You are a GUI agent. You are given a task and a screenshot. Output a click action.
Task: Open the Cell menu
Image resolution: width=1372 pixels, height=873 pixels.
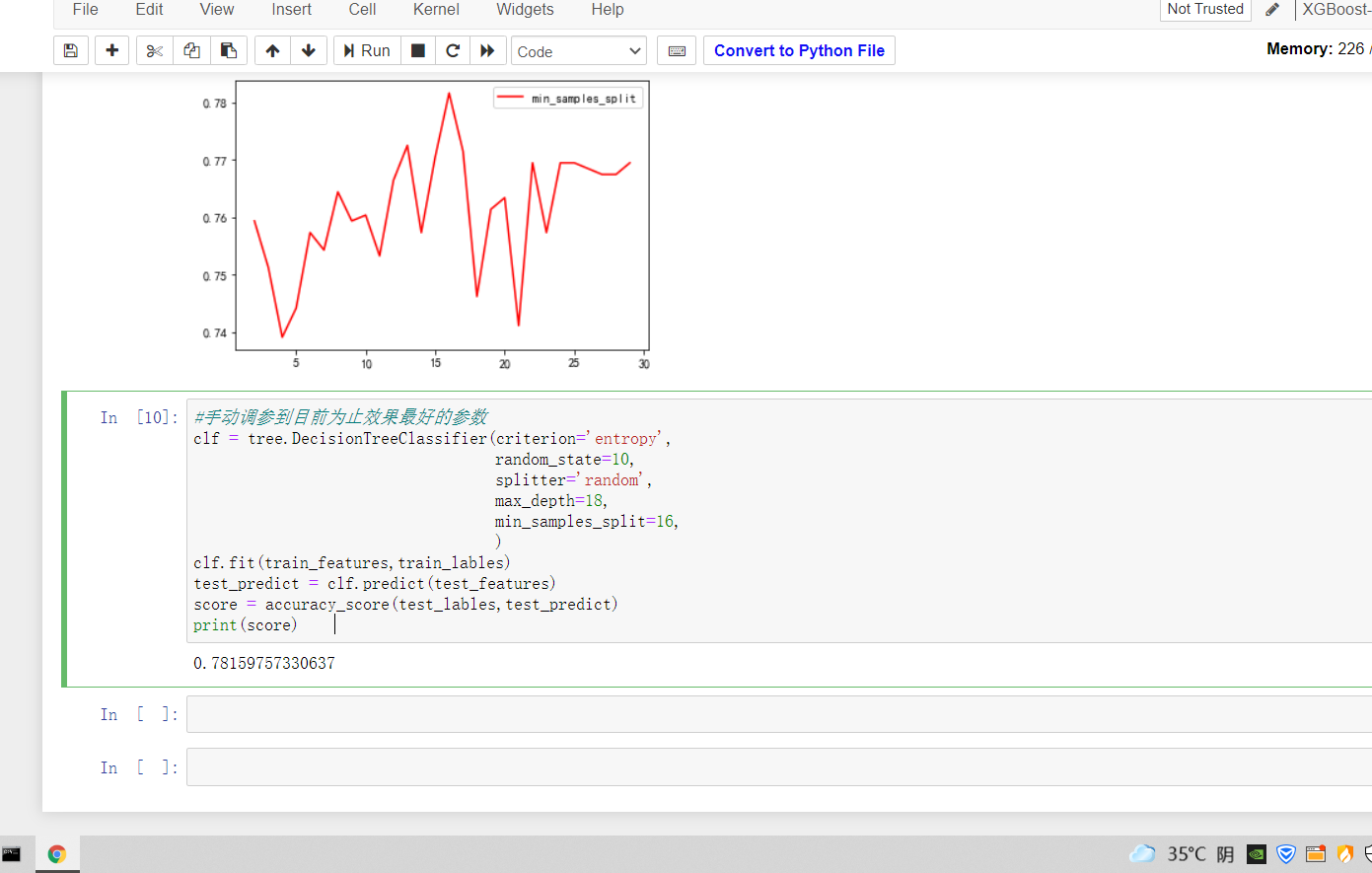click(362, 10)
